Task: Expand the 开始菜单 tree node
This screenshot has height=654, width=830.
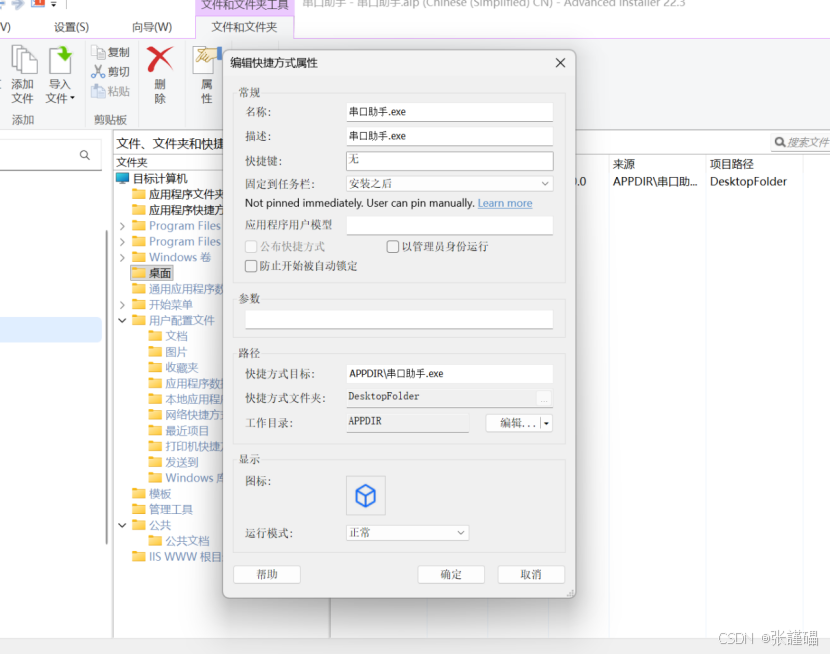Action: [x=122, y=305]
